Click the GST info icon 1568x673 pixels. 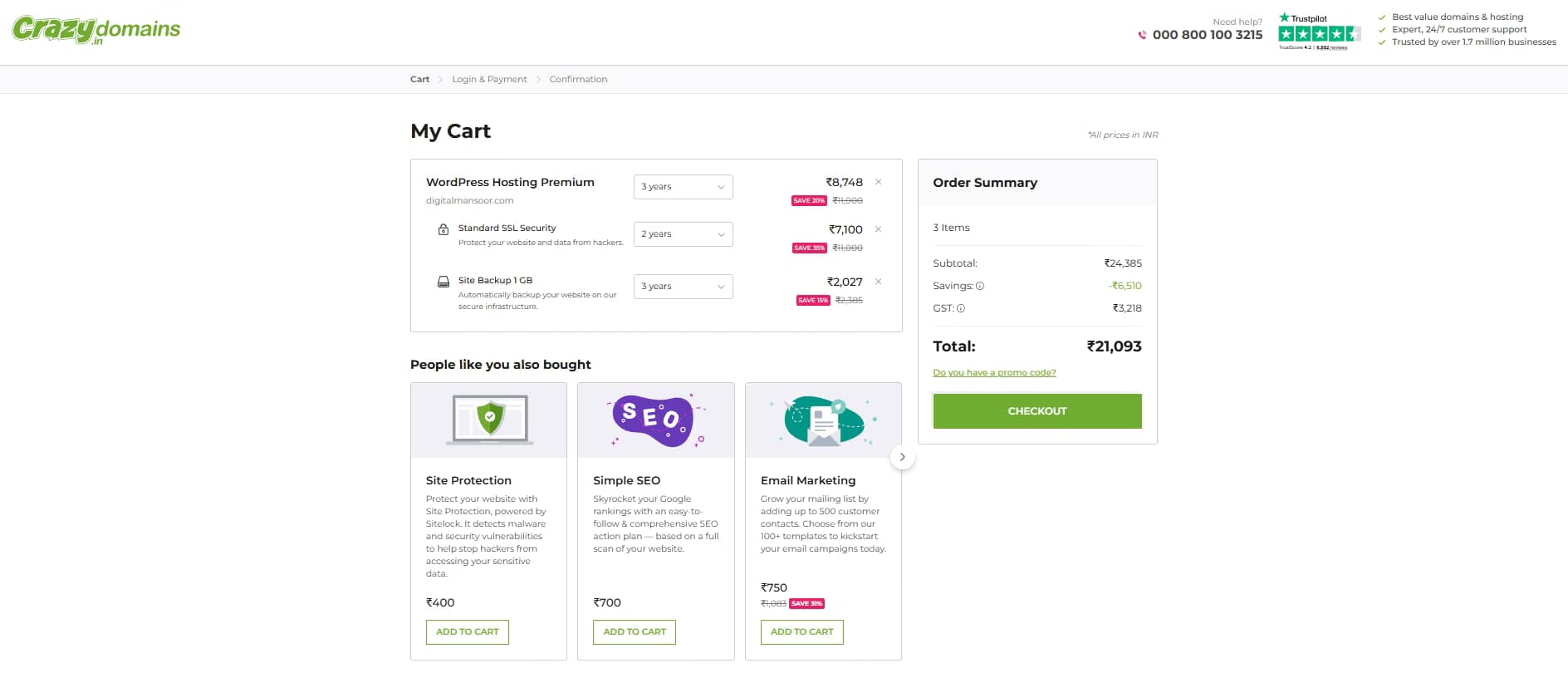coord(961,308)
